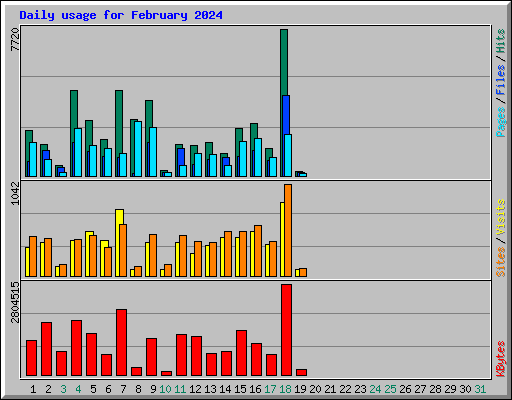Screen dimensions: 512x400
Task: Click the red KBytes bar for day 2
Action: (46, 349)
